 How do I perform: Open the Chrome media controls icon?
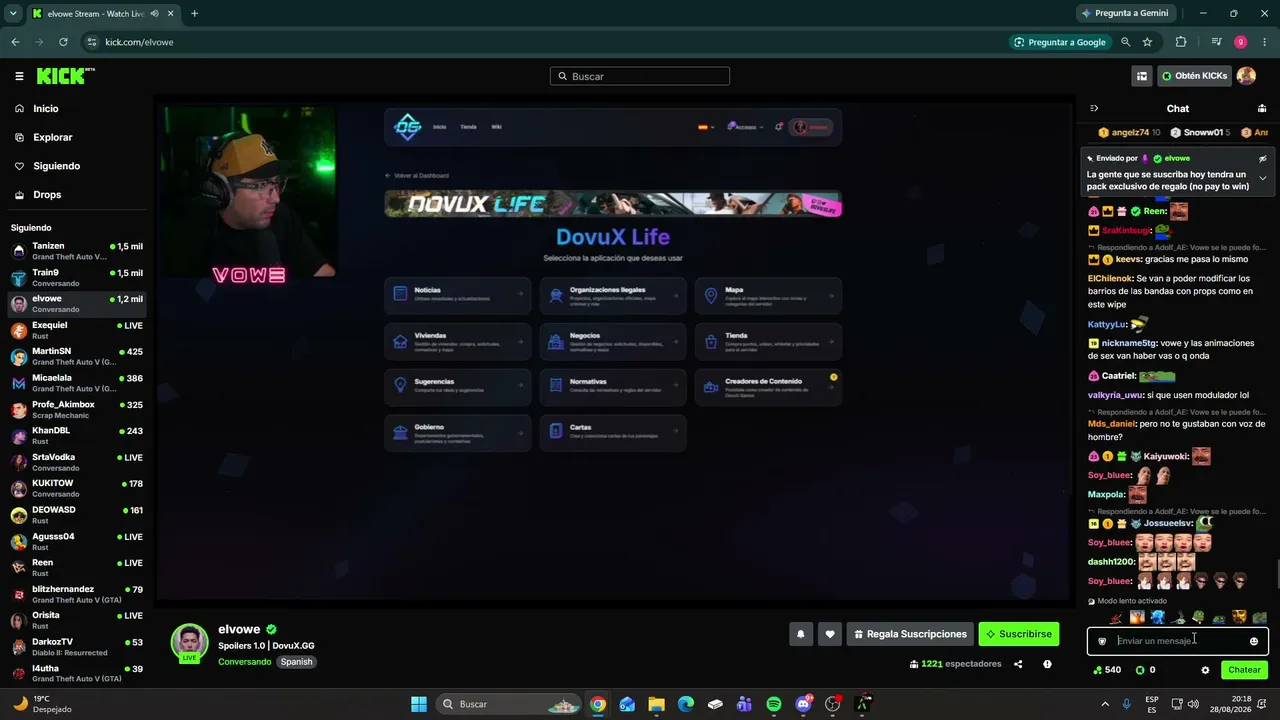1216,42
